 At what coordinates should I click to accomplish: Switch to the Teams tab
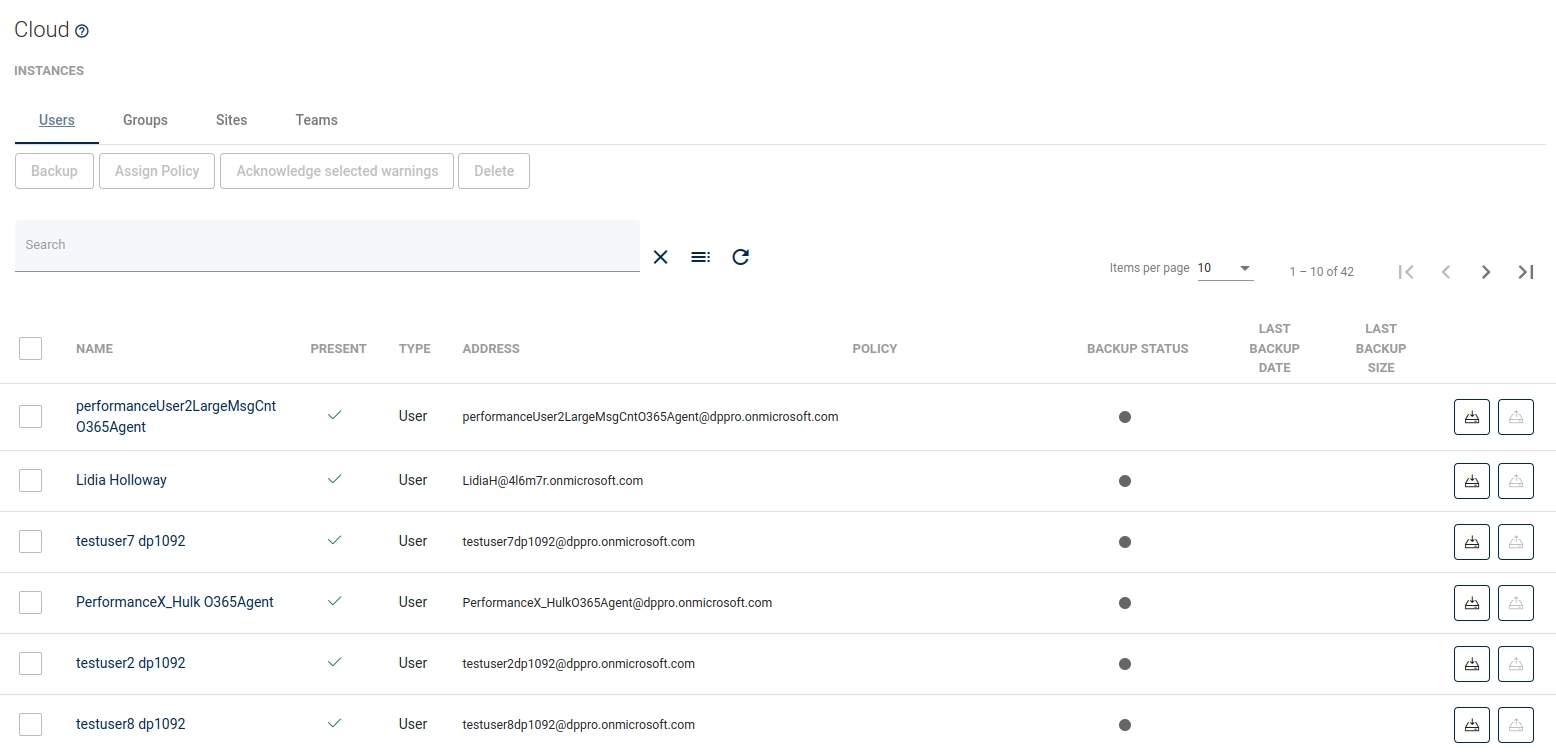(316, 120)
